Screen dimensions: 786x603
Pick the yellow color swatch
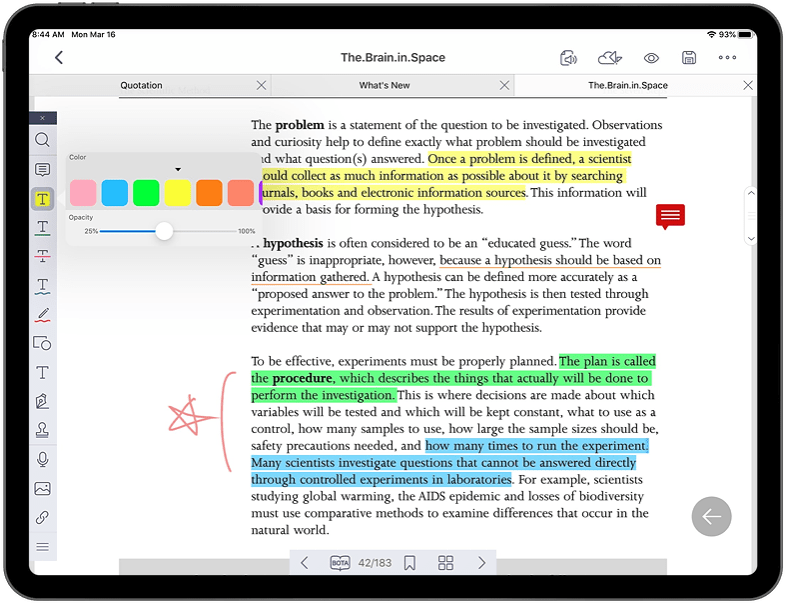click(x=178, y=193)
